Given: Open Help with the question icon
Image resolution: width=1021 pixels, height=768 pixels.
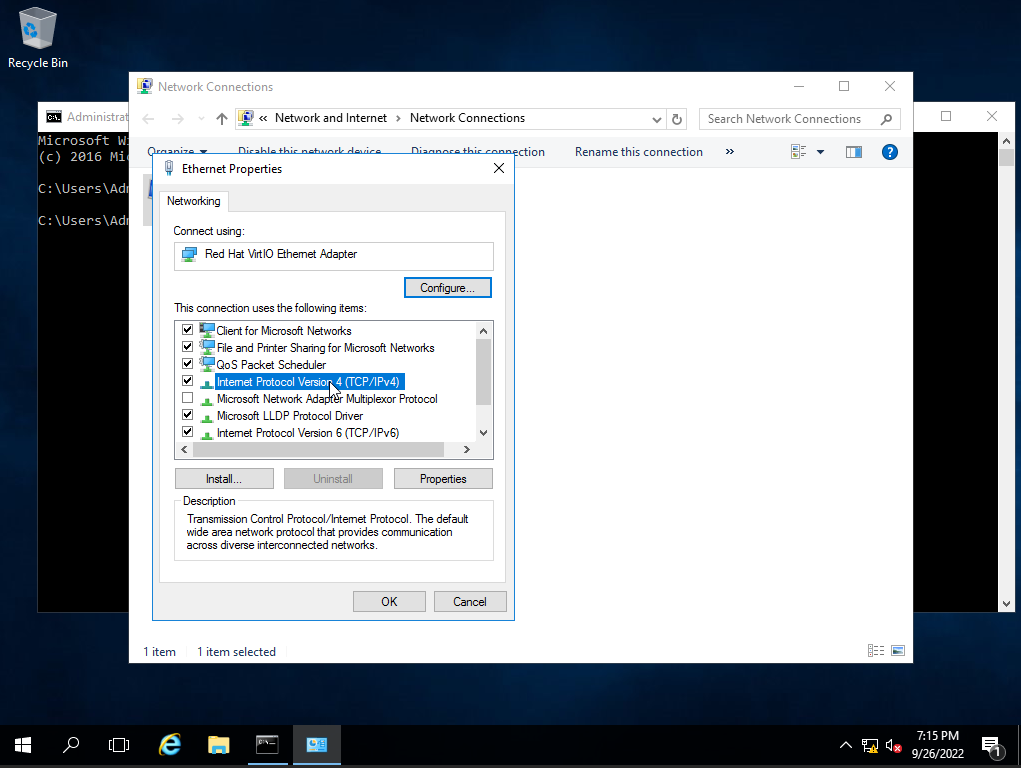Looking at the screenshot, I should tap(889, 152).
